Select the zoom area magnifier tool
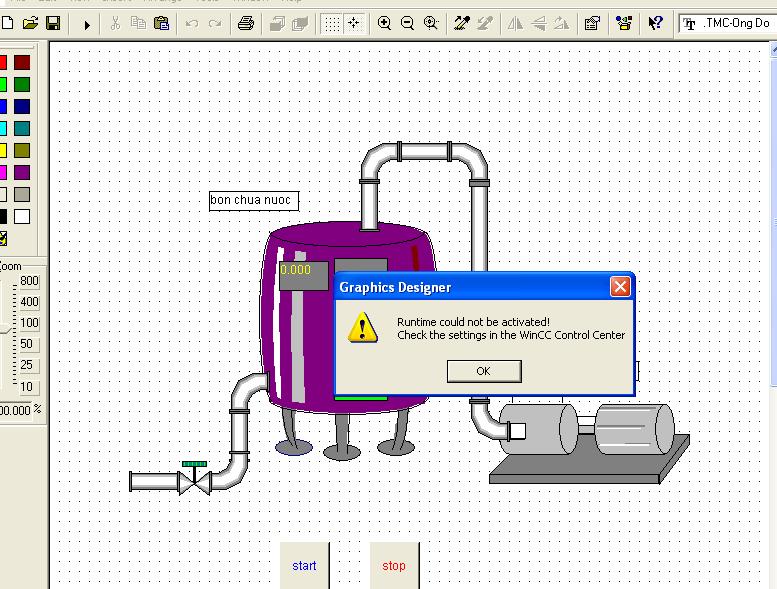 click(x=431, y=23)
